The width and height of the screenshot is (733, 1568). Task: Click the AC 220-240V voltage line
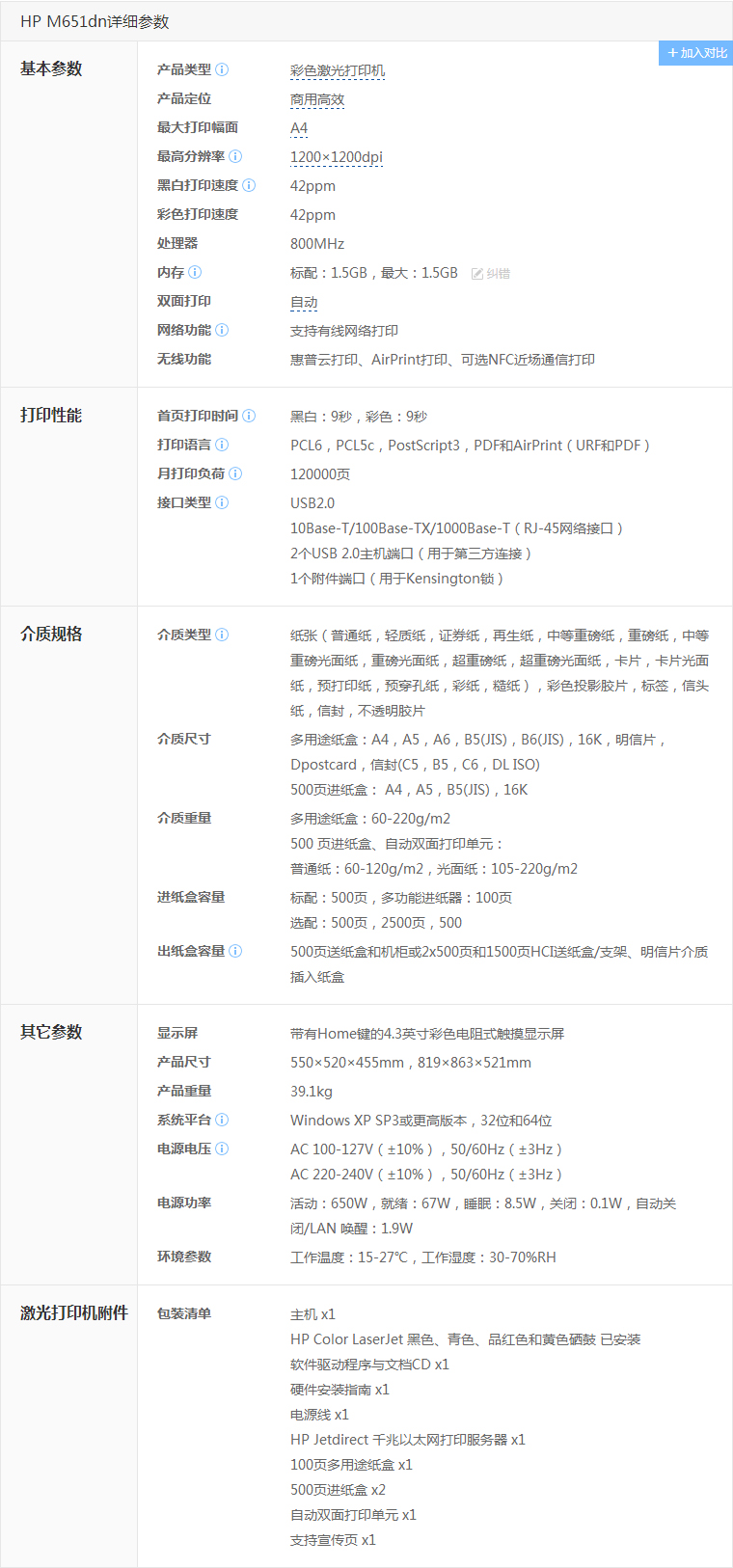pyautogui.click(x=426, y=1175)
